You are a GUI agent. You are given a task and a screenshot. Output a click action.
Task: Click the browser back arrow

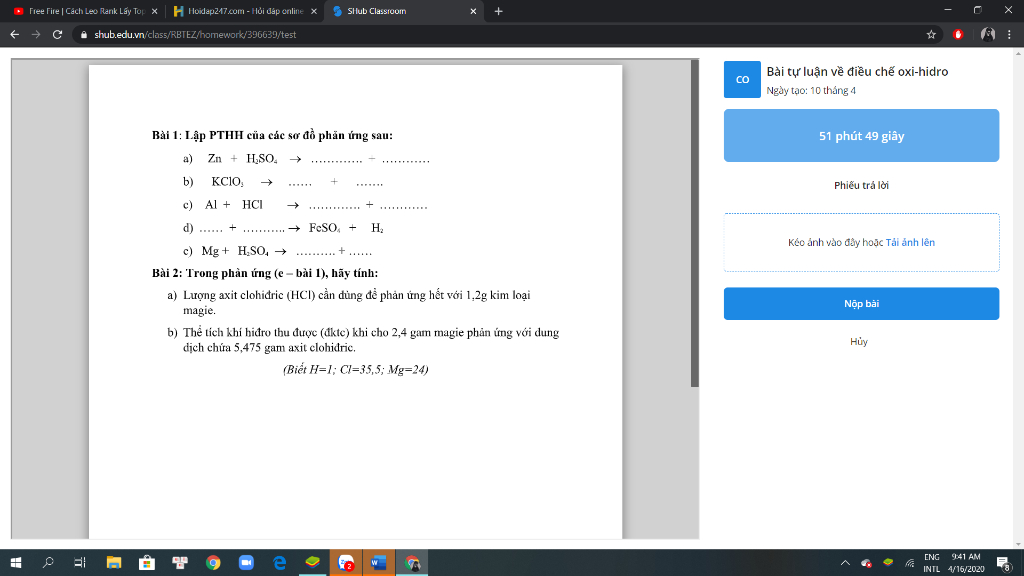pos(14,35)
